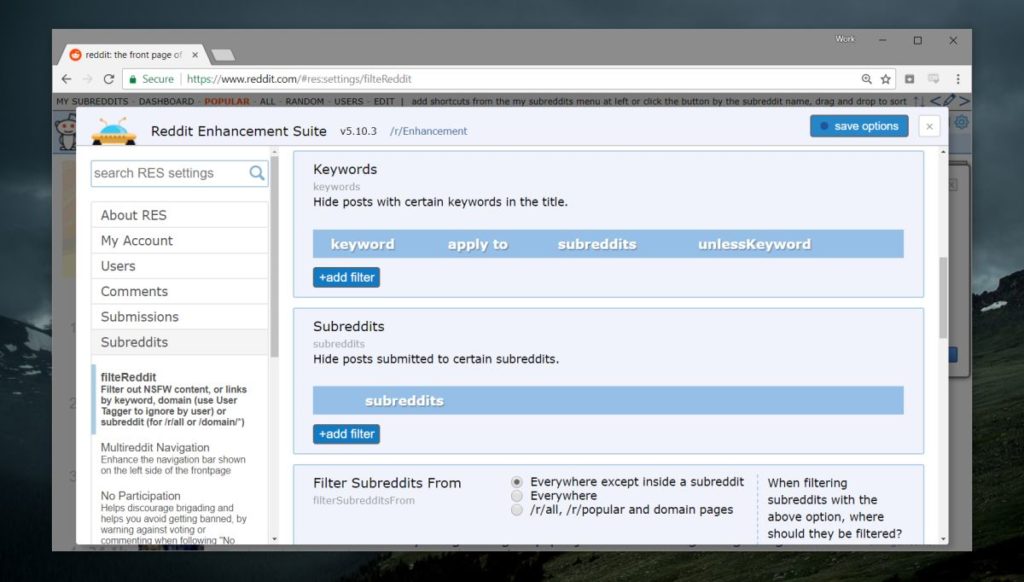
Task: Open ALL in the Reddit top bar
Action: point(268,101)
